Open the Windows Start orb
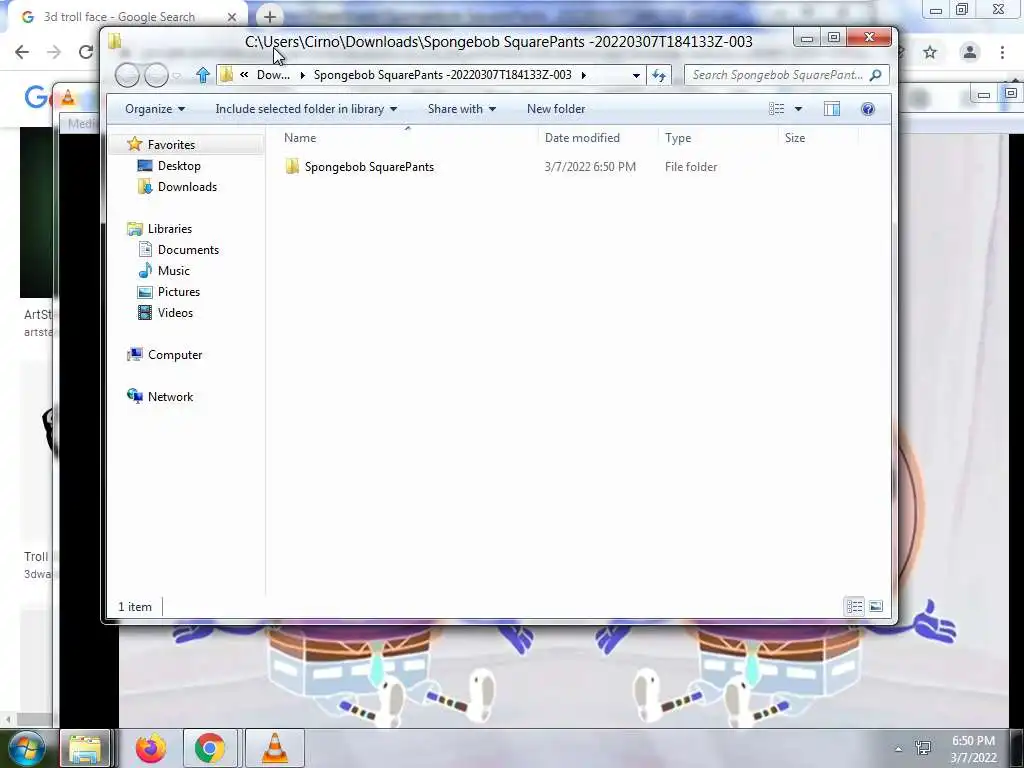This screenshot has width=1024, height=768. (x=25, y=748)
